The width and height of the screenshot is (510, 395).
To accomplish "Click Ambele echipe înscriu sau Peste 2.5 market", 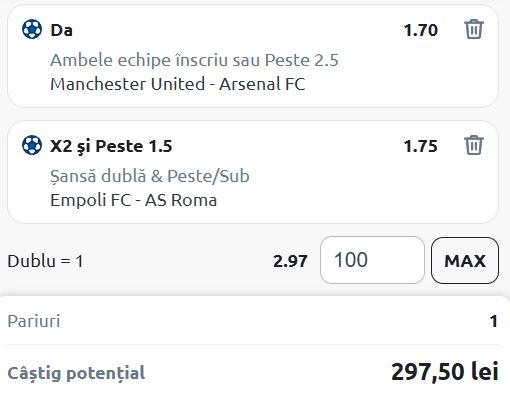I will click(194, 60).
